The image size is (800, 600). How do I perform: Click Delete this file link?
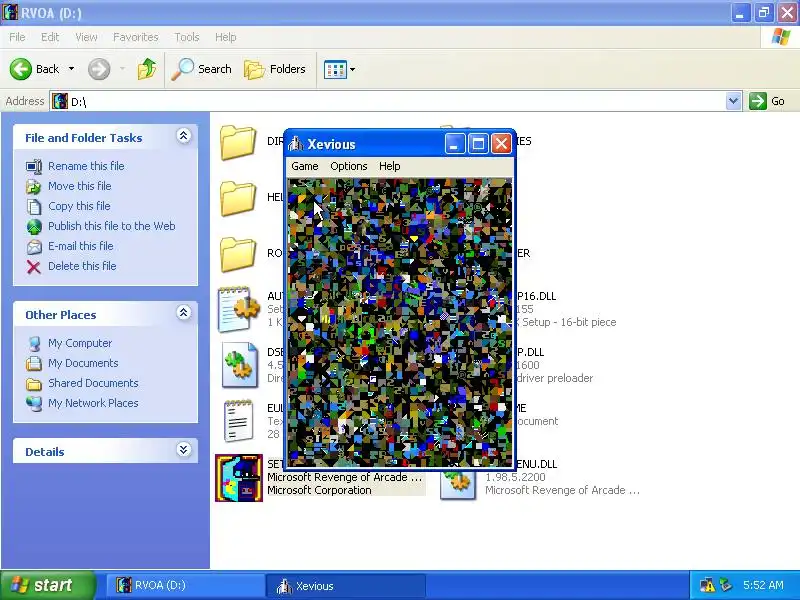(82, 266)
